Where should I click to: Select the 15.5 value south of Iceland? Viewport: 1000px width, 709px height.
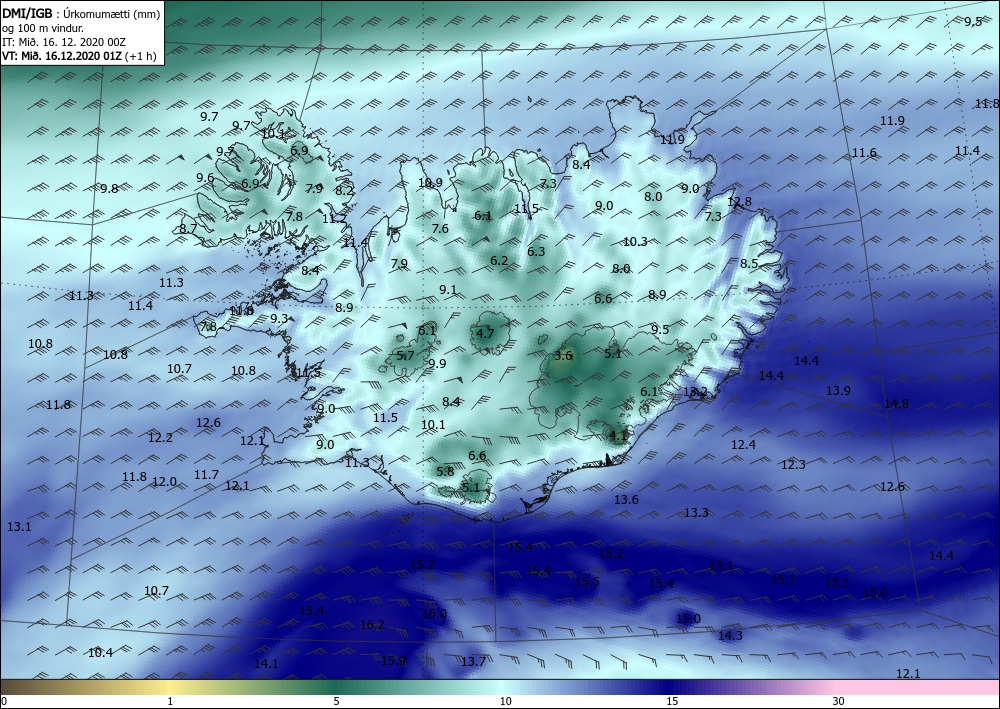pyautogui.click(x=587, y=581)
